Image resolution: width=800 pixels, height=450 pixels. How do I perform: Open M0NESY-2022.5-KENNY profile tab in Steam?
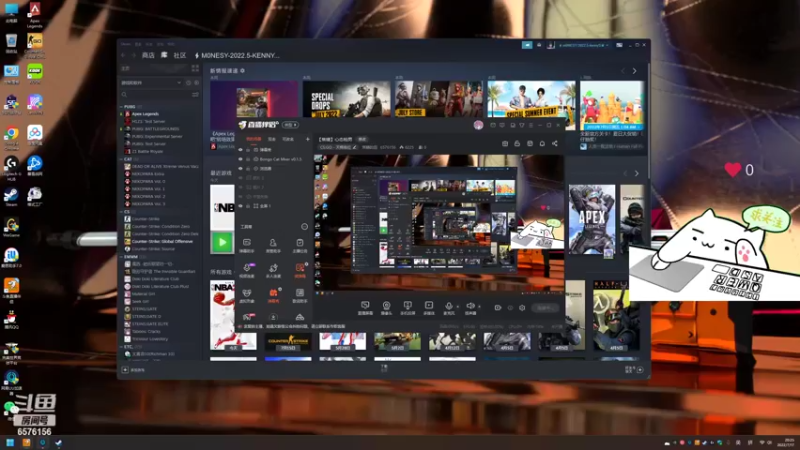pyautogui.click(x=237, y=55)
